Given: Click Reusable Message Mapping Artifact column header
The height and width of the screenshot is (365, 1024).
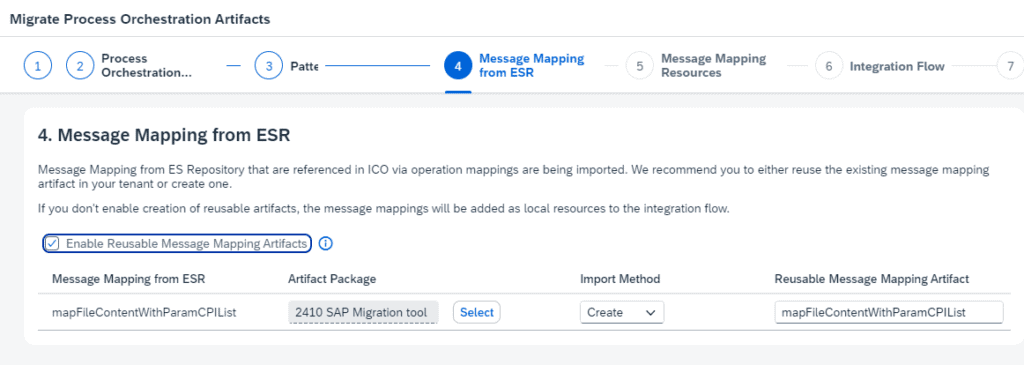Looking at the screenshot, I should pyautogui.click(x=872, y=279).
